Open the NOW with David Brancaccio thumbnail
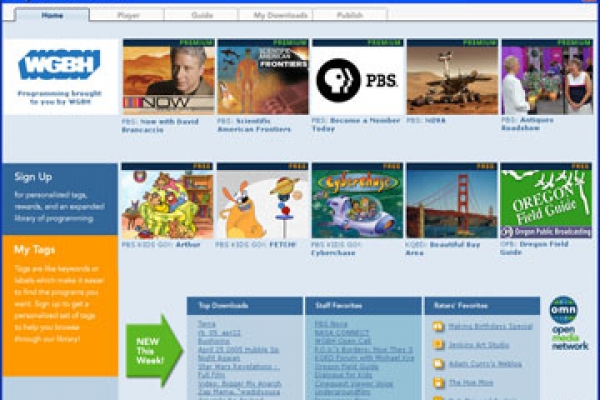This screenshot has height=400, width=600. (169, 77)
